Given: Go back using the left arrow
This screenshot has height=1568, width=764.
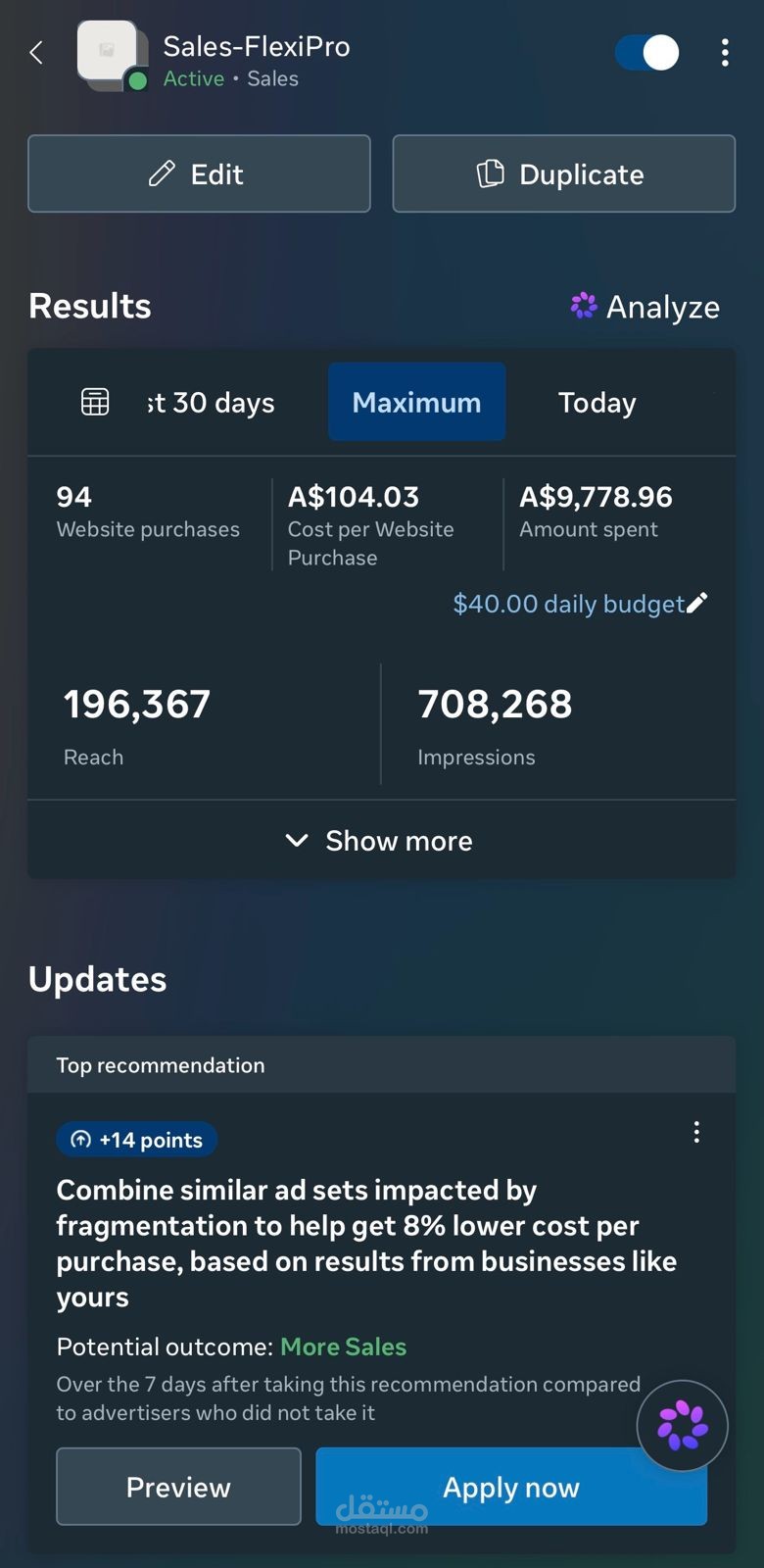Looking at the screenshot, I should tap(36, 53).
